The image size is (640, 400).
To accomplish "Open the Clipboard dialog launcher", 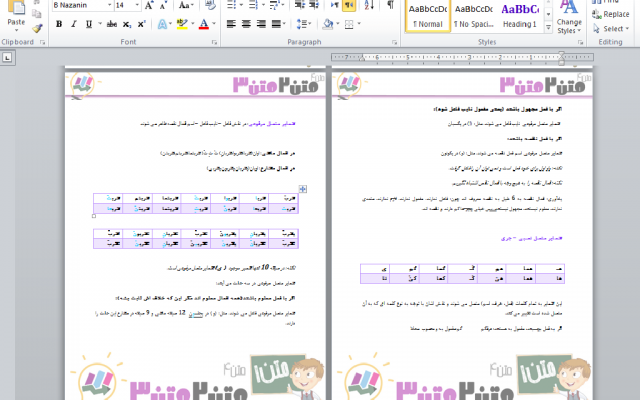I will [42, 42].
